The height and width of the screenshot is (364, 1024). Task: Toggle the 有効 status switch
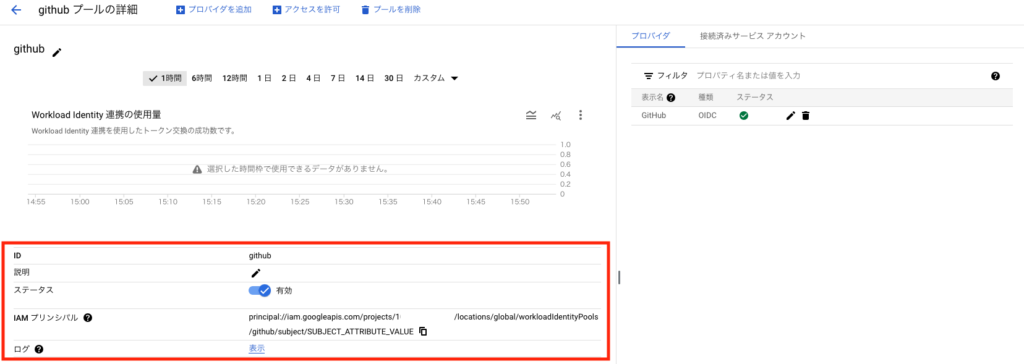coord(259,290)
